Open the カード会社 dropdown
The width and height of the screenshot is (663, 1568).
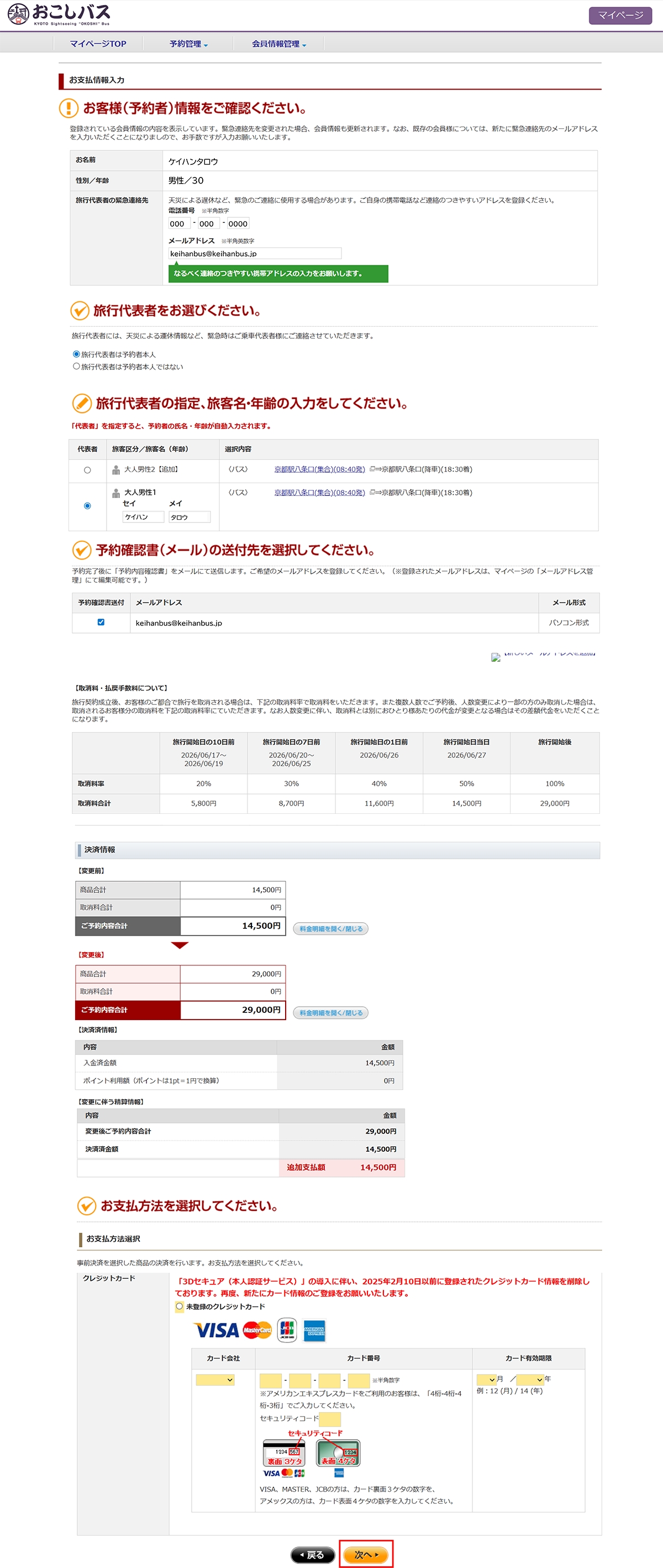[x=215, y=1380]
